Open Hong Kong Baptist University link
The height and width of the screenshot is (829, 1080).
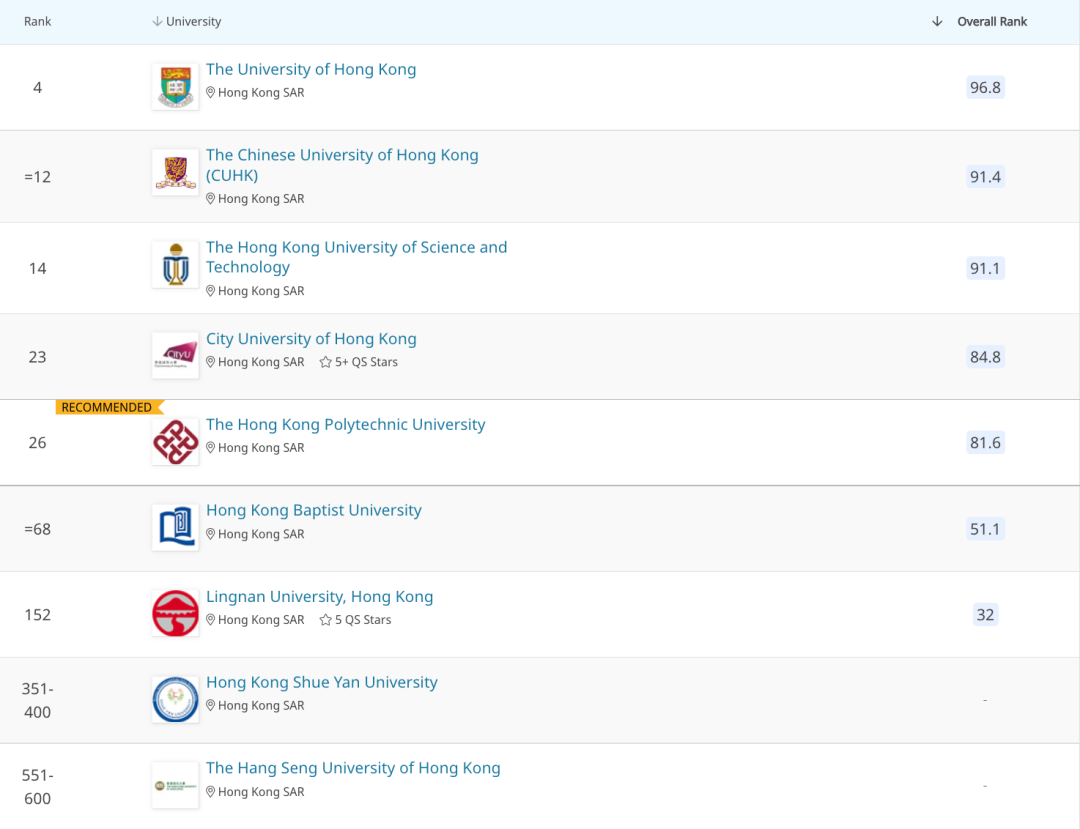pyautogui.click(x=314, y=511)
